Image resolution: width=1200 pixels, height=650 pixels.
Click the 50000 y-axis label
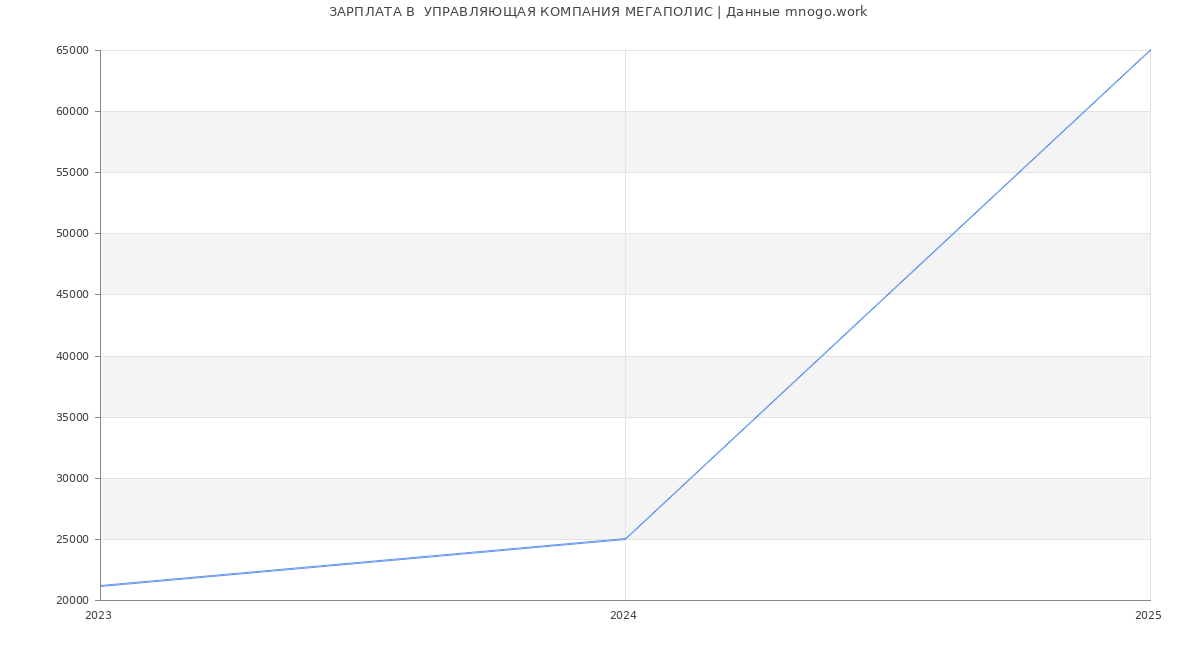pos(72,233)
